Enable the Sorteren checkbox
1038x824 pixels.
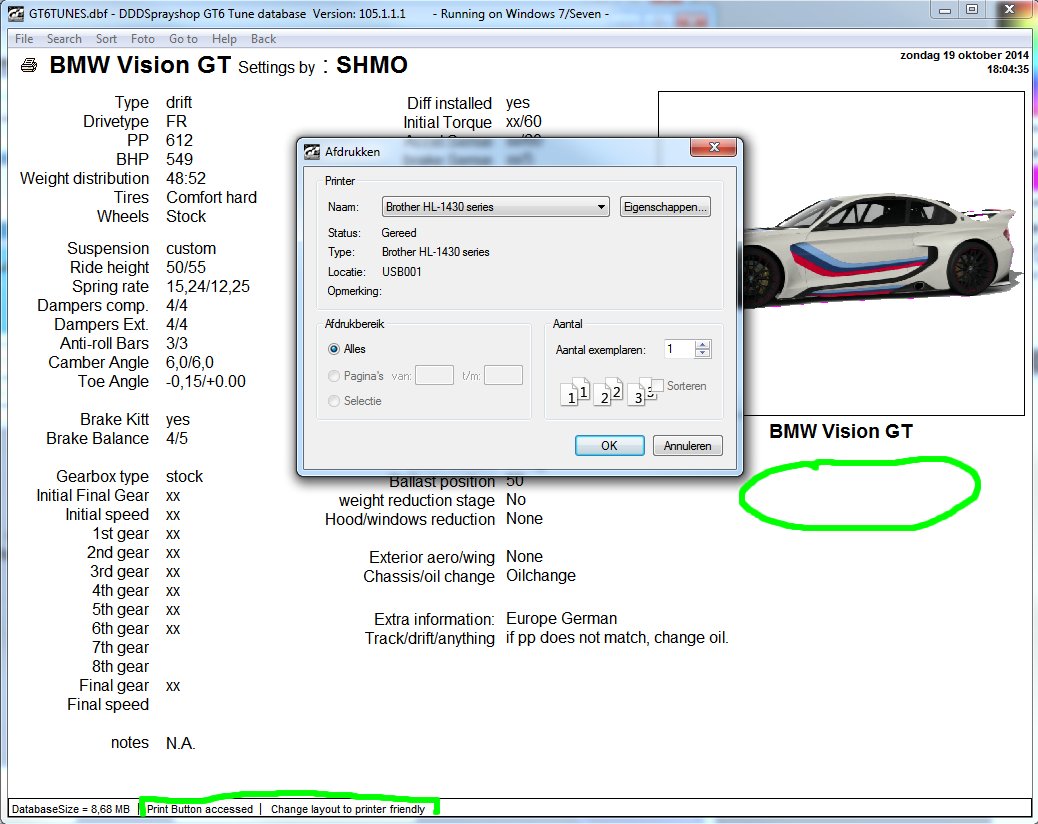[x=657, y=385]
